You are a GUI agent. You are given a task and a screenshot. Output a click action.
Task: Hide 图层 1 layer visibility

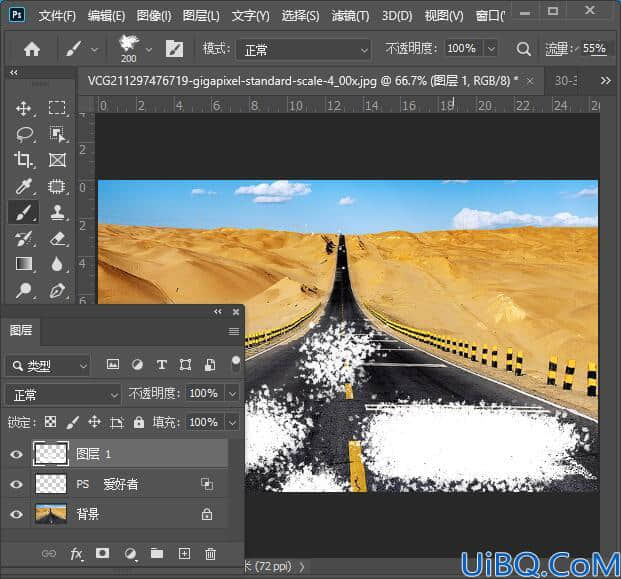click(x=16, y=454)
